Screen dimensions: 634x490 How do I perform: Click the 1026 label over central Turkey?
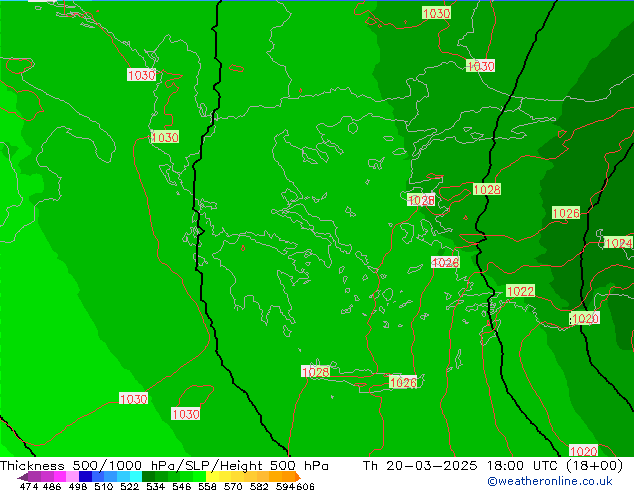pos(566,213)
